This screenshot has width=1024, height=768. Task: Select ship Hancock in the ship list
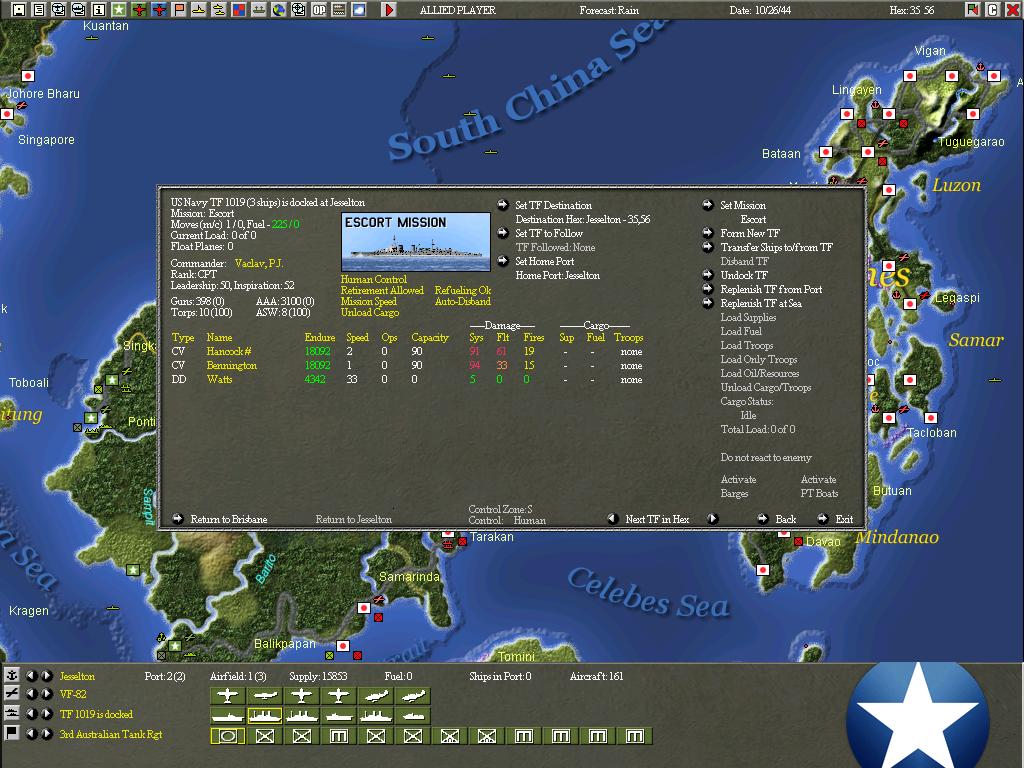(x=229, y=351)
